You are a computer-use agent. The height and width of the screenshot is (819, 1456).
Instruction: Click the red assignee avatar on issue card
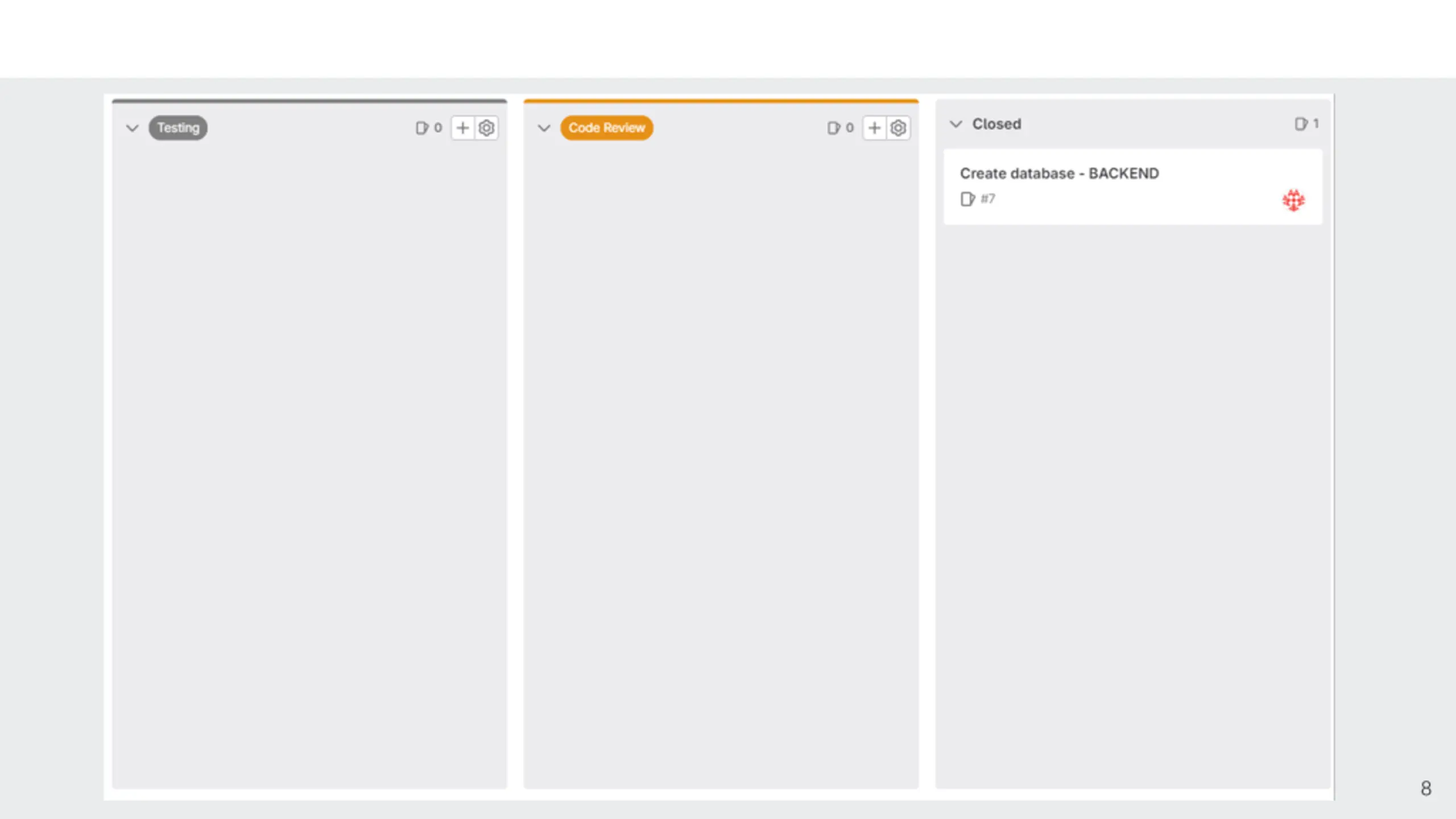[x=1293, y=200]
